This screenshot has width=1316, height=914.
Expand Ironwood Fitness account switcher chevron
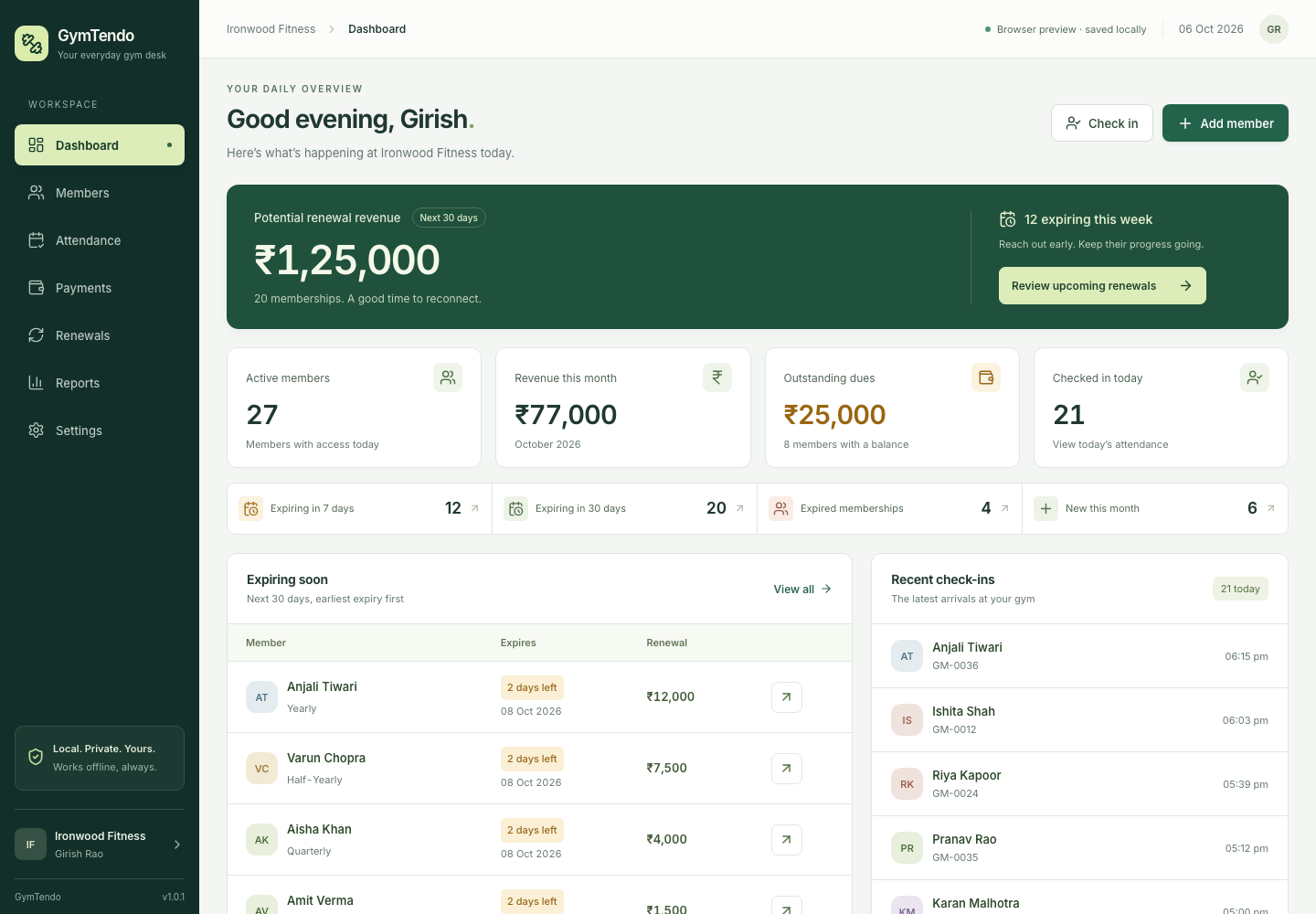[177, 845]
